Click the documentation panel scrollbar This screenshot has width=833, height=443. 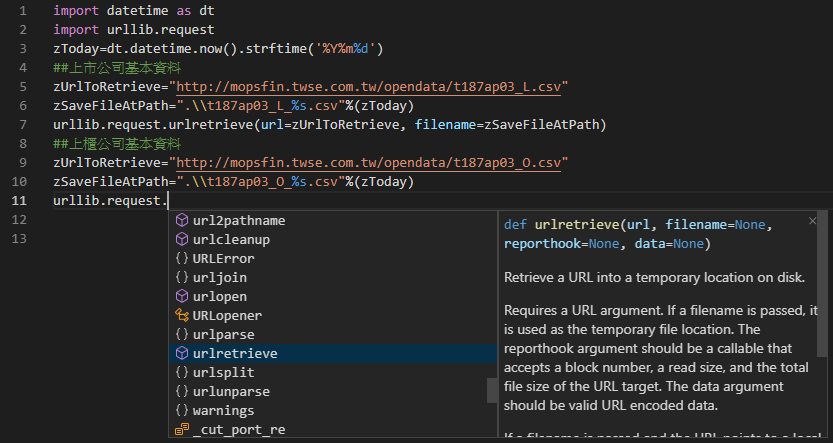(822, 284)
